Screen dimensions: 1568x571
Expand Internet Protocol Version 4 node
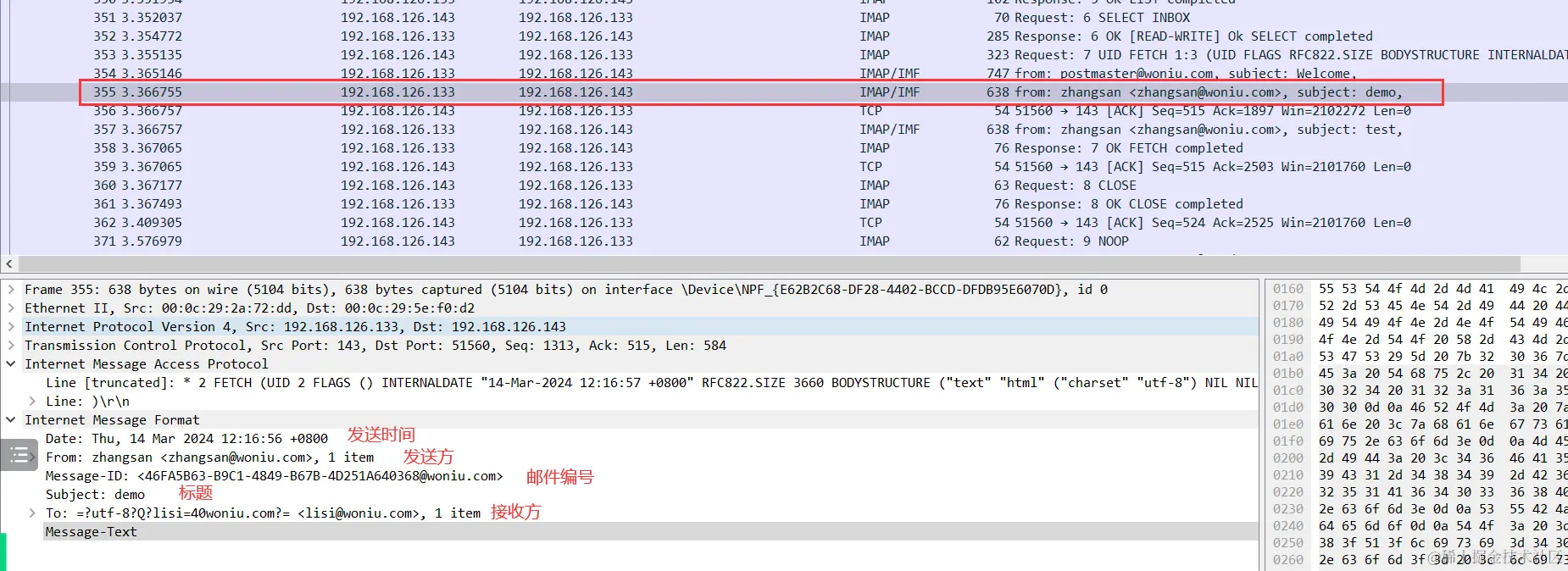pos(11,327)
